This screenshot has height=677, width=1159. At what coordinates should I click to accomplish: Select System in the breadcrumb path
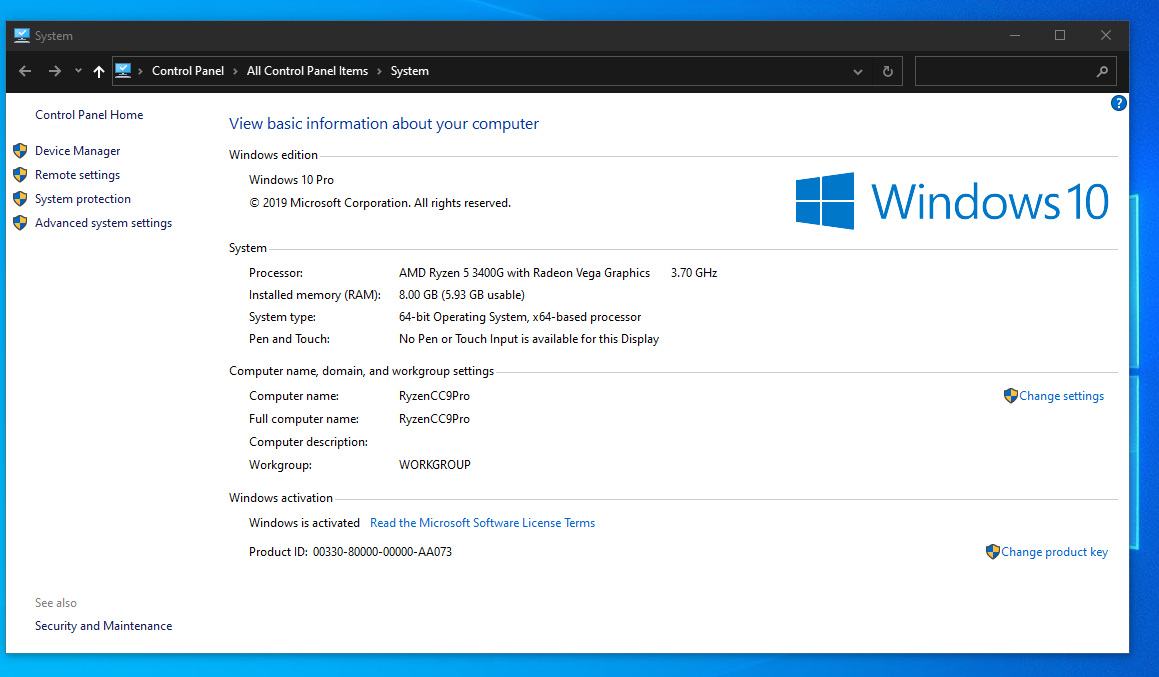point(409,71)
